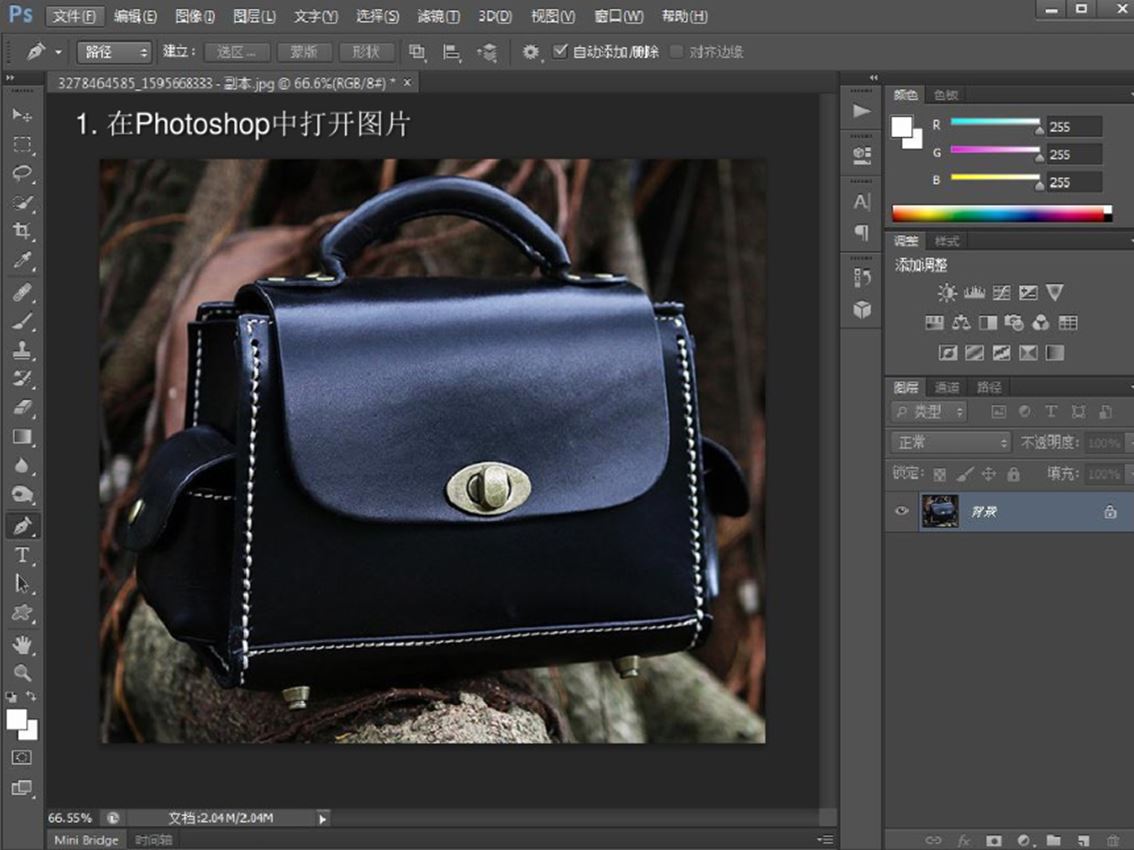Image resolution: width=1134 pixels, height=850 pixels.
Task: Select the Lasso tool
Action: 22,173
